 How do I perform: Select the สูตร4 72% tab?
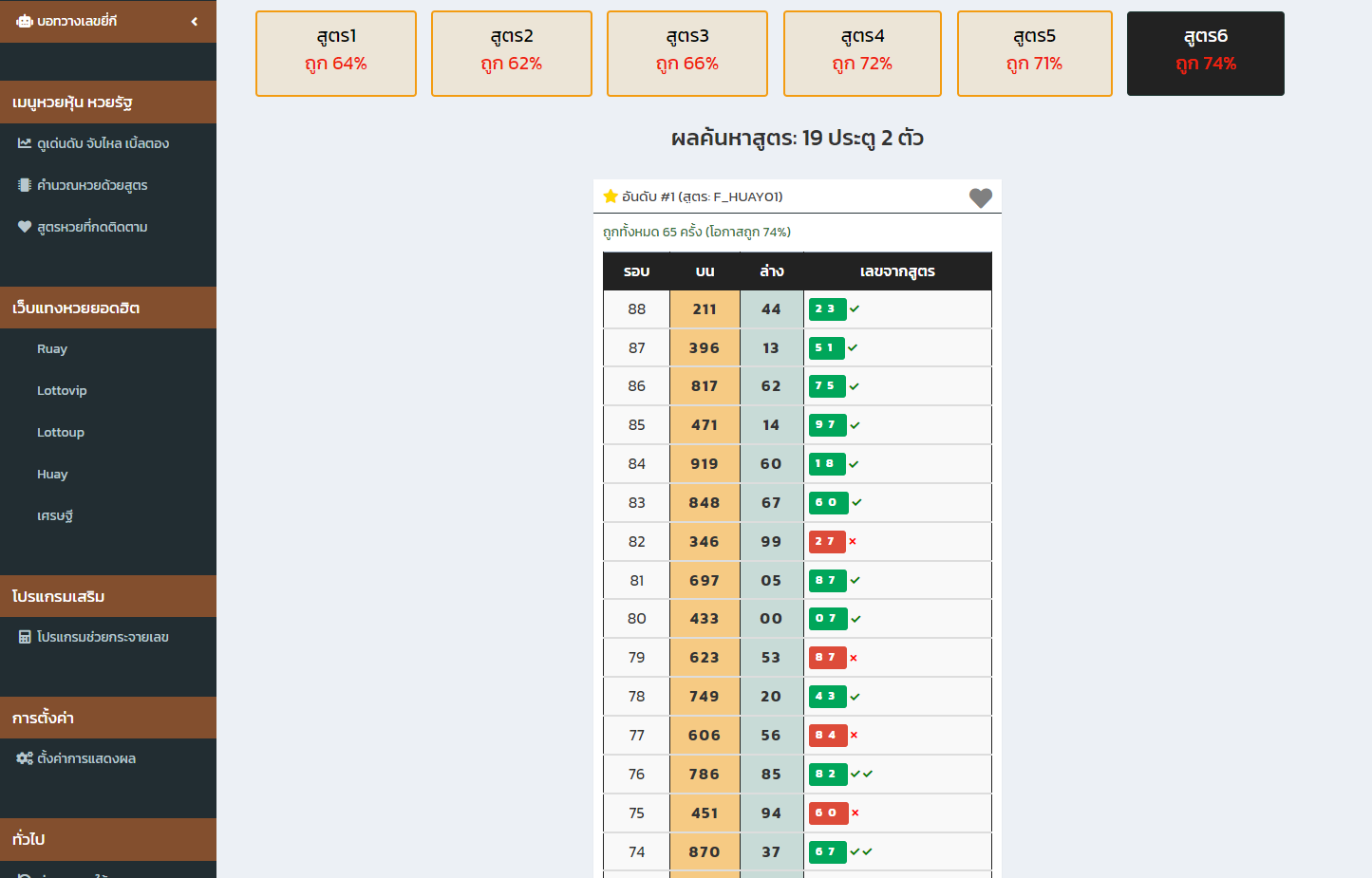pos(862,53)
